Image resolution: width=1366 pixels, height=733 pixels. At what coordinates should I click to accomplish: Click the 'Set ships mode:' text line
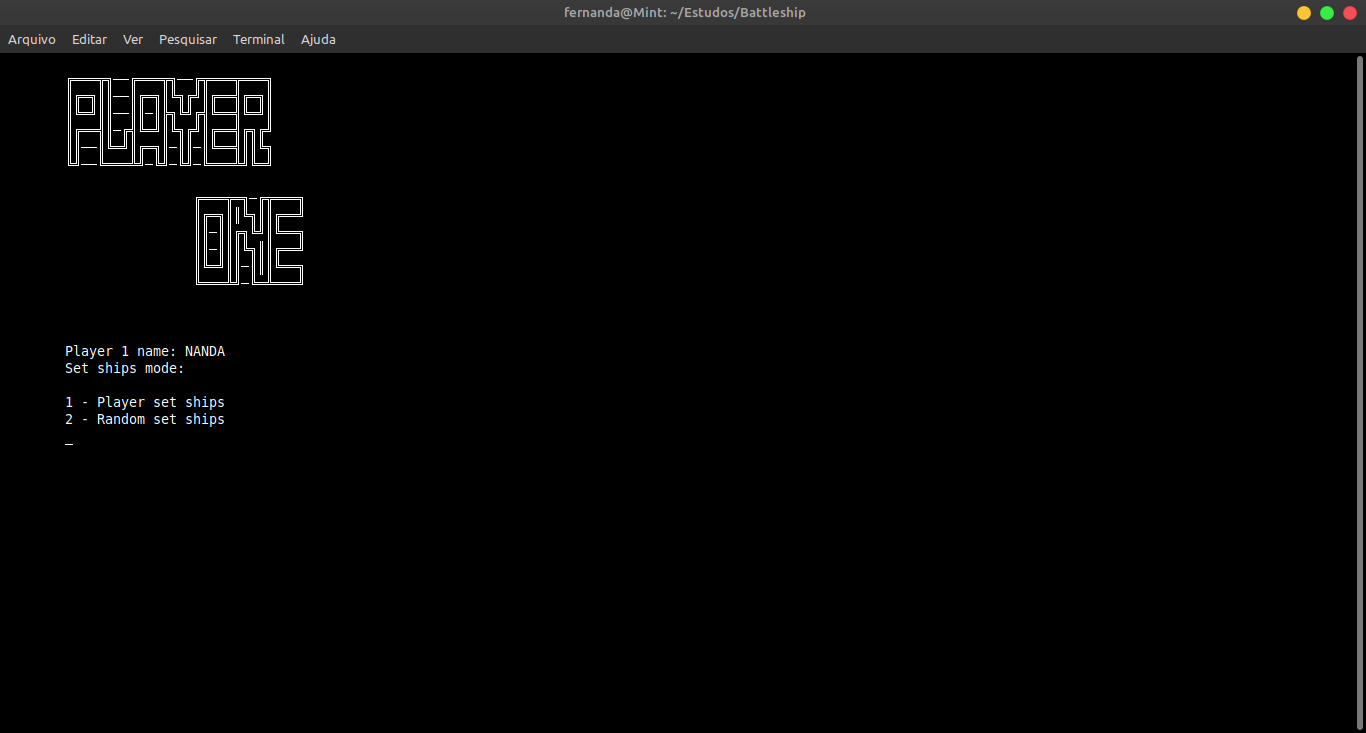123,368
